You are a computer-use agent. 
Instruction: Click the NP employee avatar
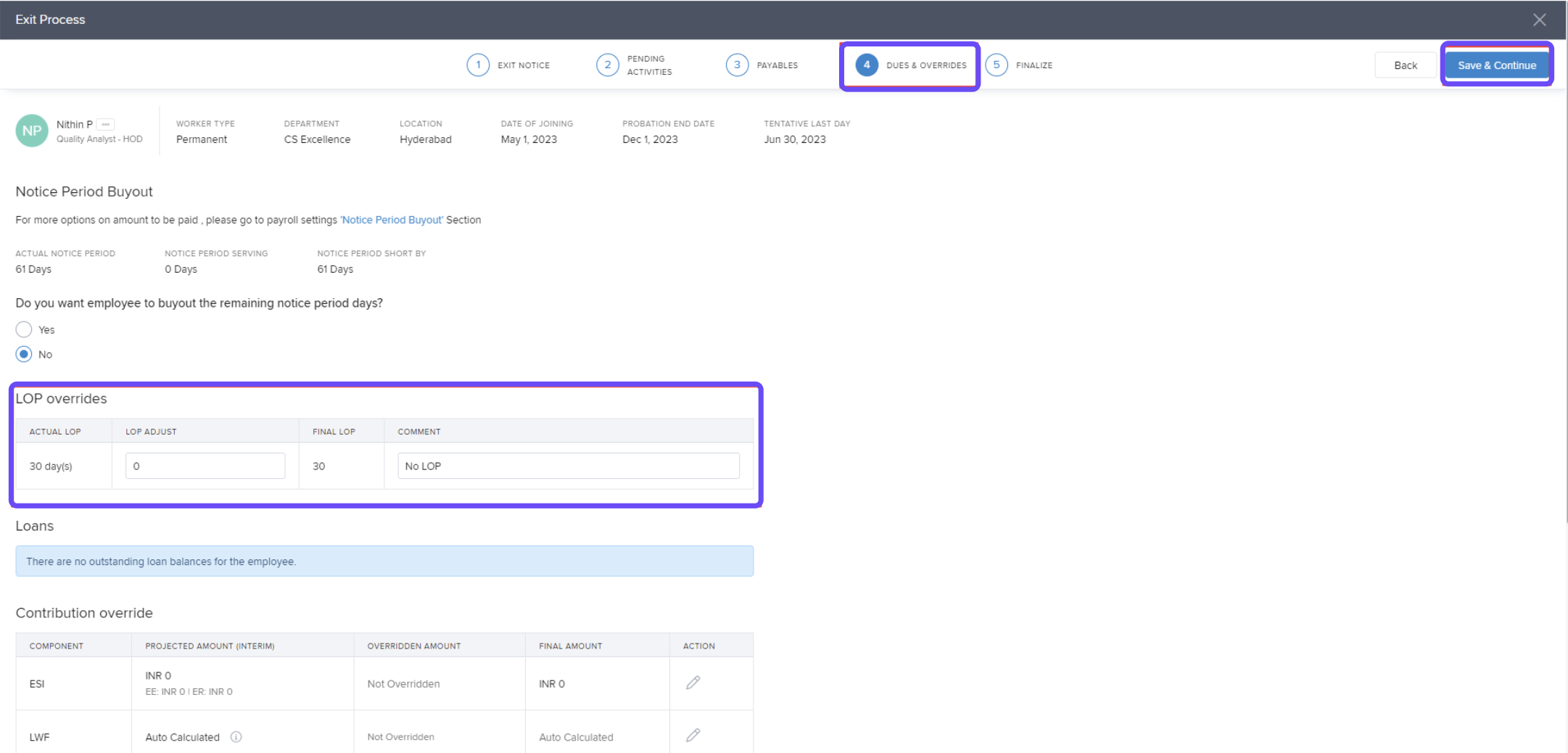pyautogui.click(x=32, y=131)
